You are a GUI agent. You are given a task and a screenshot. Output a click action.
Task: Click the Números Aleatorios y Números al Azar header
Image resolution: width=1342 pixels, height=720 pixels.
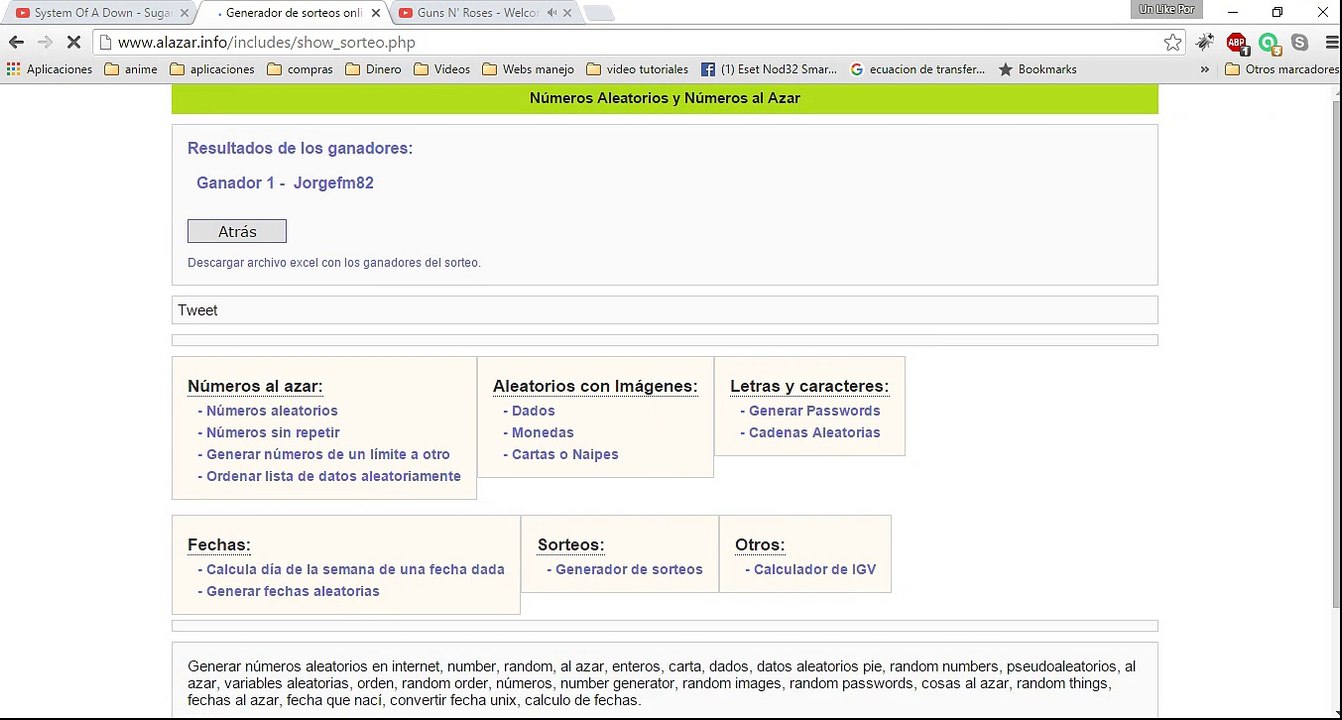[665, 98]
